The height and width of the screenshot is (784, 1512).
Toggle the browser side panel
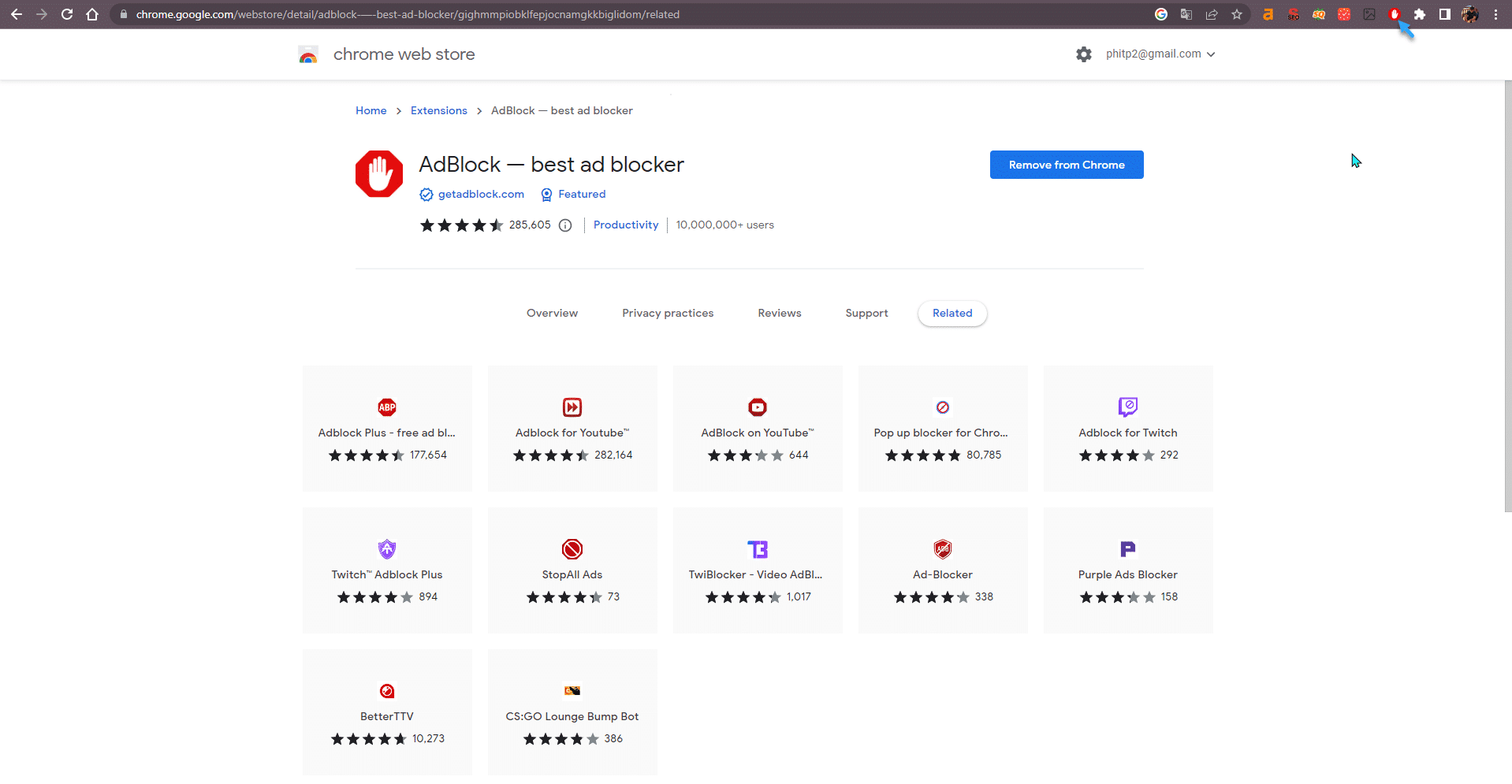pos(1445,14)
